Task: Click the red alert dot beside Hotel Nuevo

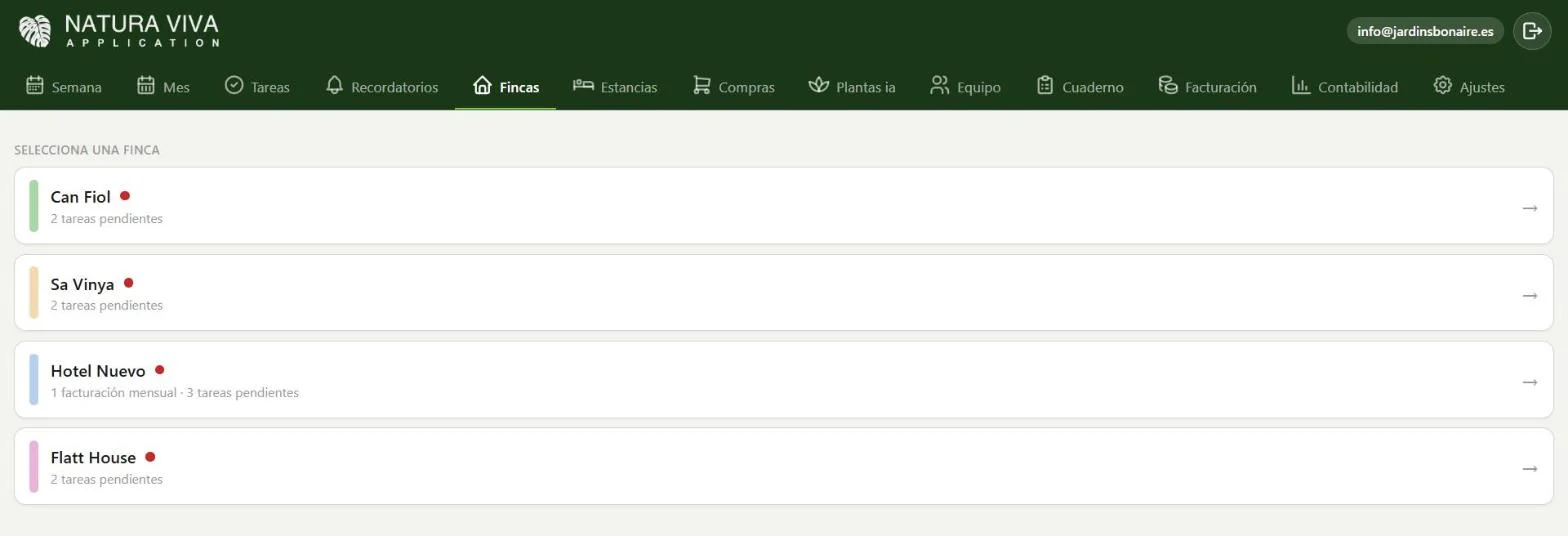Action: click(x=159, y=370)
